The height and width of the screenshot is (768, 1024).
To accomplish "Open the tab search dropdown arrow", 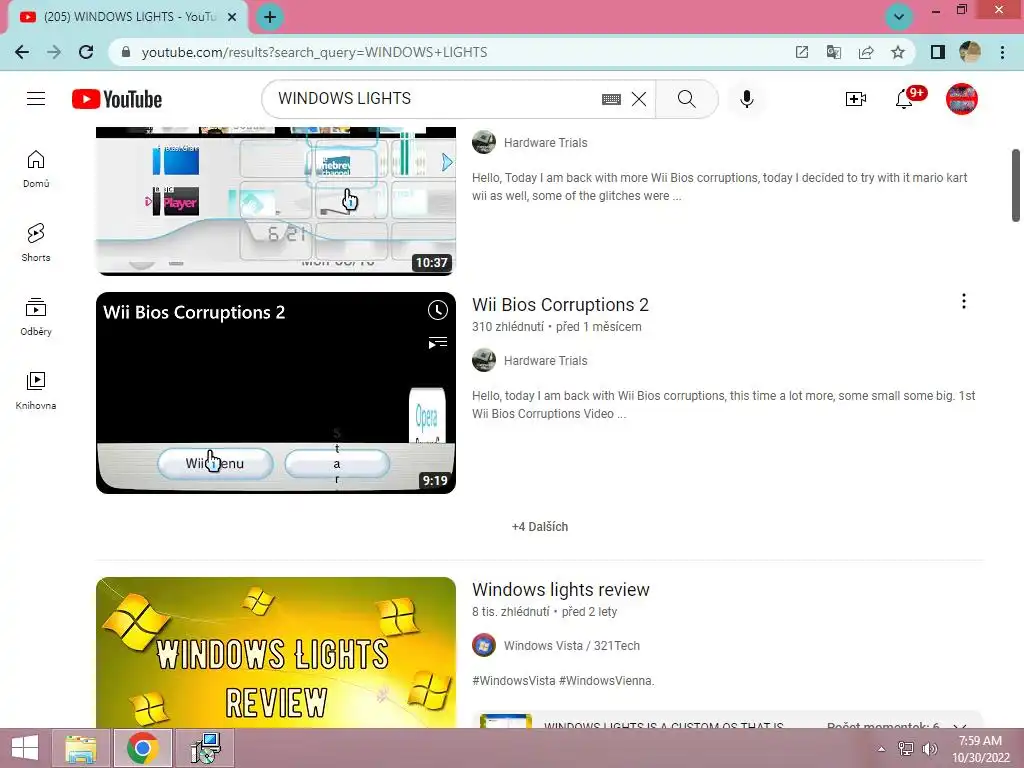I will (899, 16).
